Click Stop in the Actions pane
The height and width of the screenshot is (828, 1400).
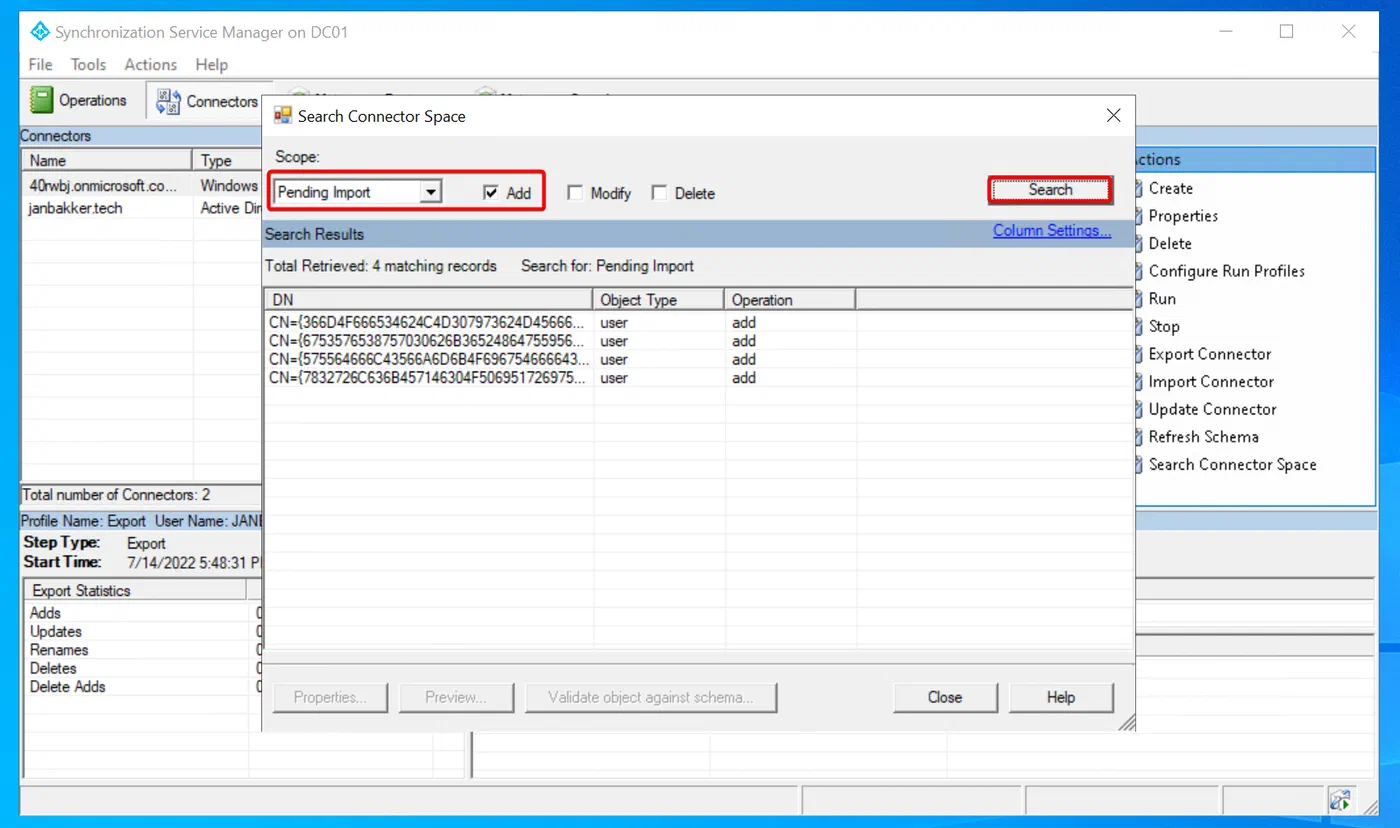[x=1164, y=326]
